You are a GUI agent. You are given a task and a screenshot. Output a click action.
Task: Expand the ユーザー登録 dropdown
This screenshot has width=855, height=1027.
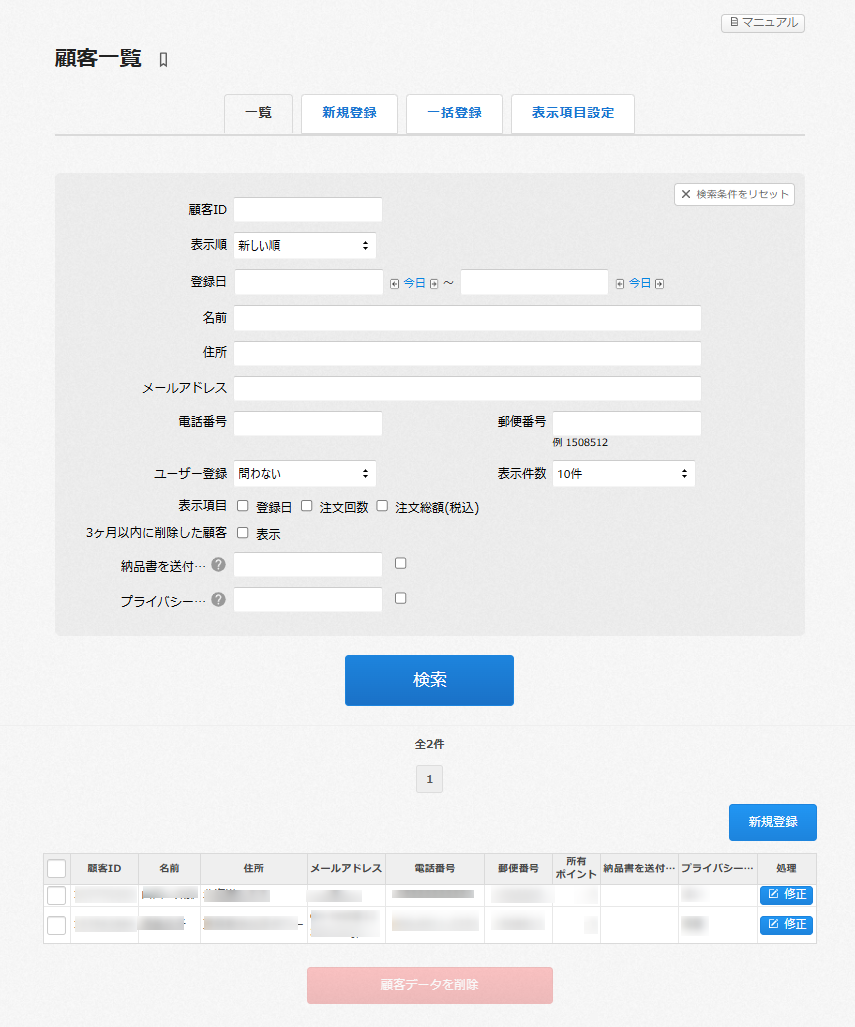[305, 473]
